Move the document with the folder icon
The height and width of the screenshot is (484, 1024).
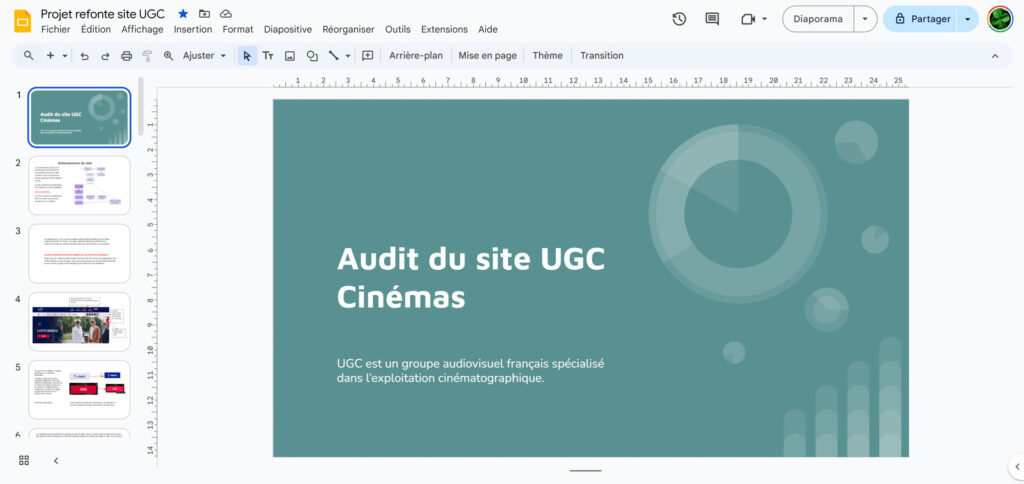204,14
